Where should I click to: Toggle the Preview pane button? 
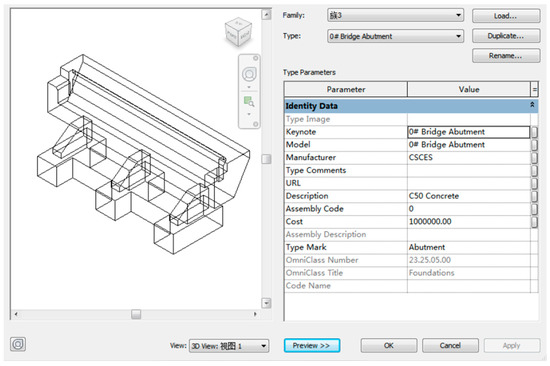[311, 345]
